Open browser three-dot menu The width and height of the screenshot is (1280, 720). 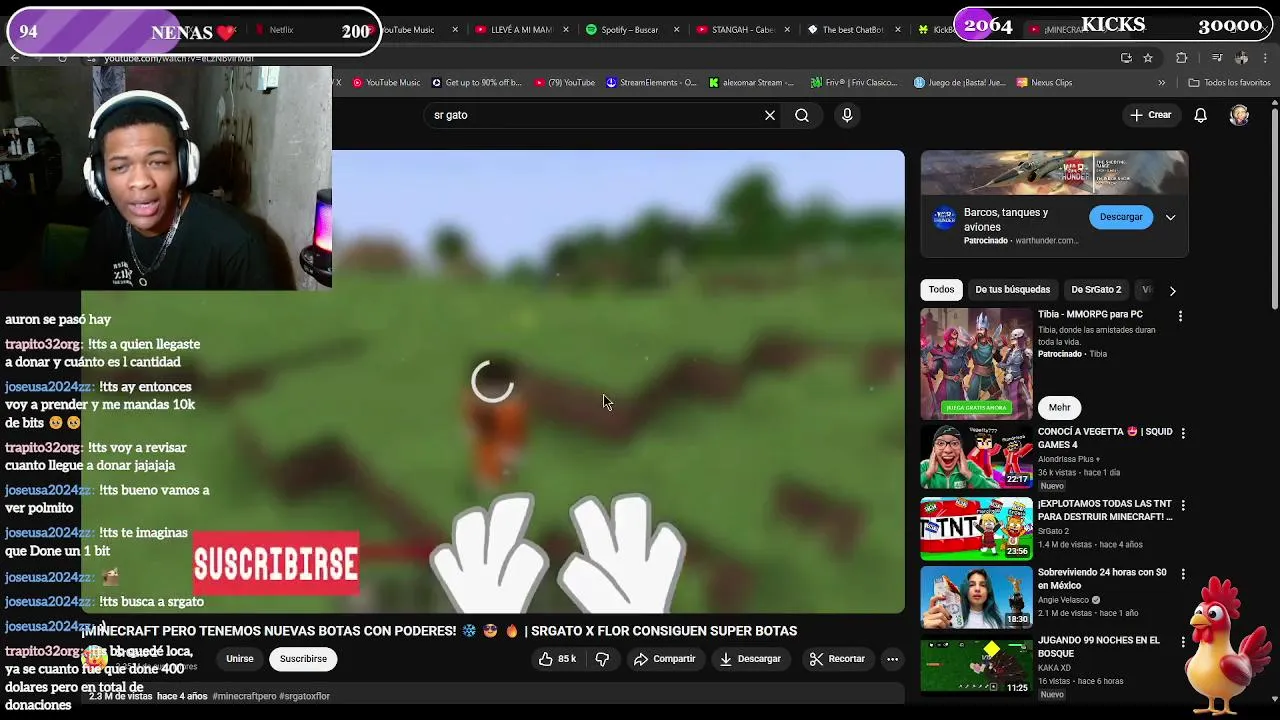click(1266, 58)
